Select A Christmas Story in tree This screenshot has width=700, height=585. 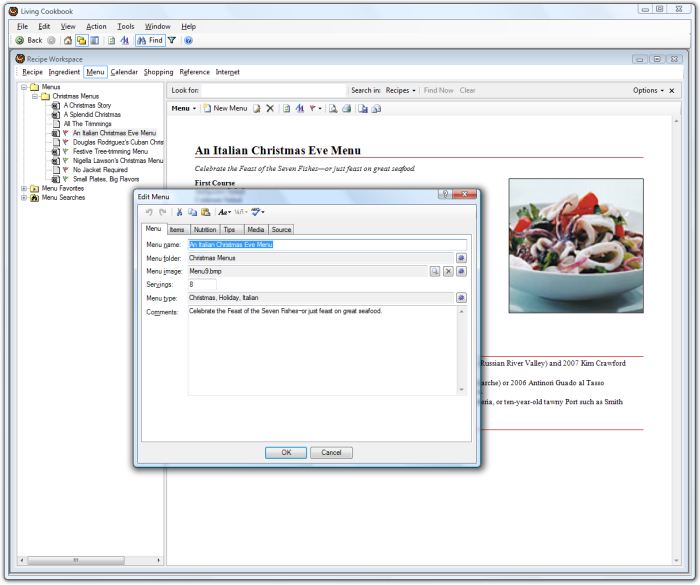click(87, 105)
